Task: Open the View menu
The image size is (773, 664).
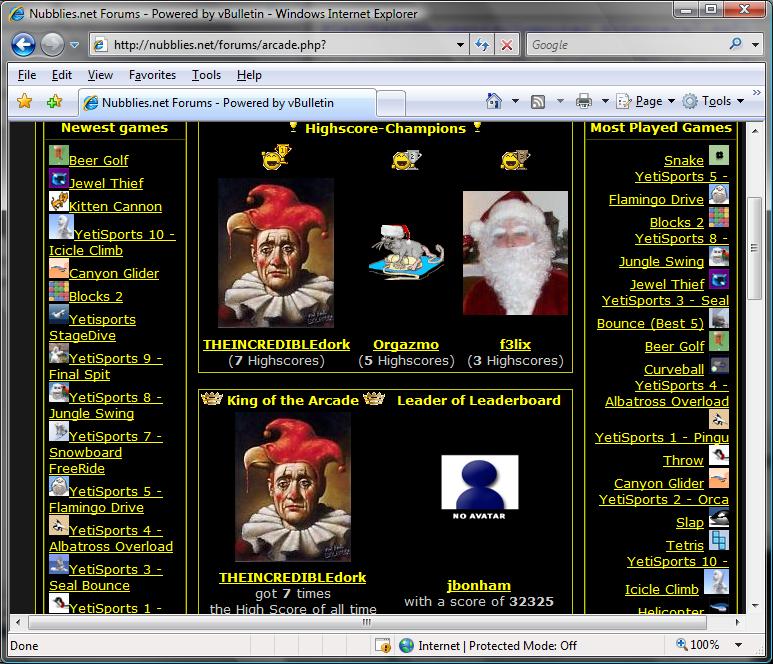Action: click(100, 75)
